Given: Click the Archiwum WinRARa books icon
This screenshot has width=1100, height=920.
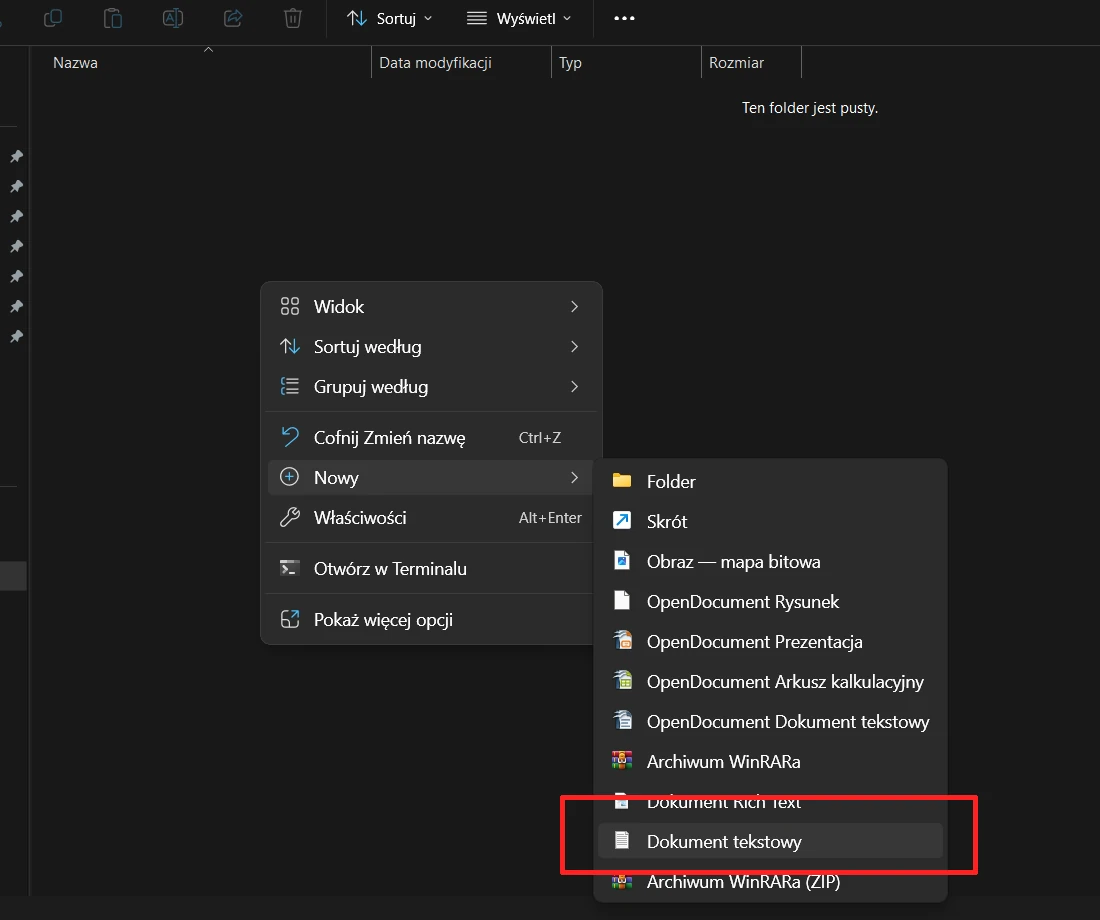Looking at the screenshot, I should [x=622, y=760].
